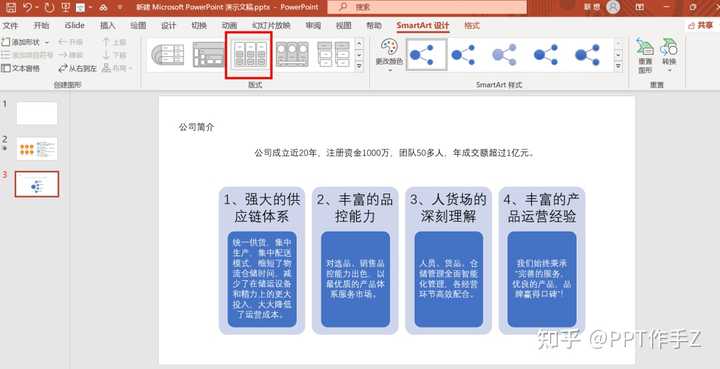Click blue box starting 人员、货品

click(x=449, y=279)
